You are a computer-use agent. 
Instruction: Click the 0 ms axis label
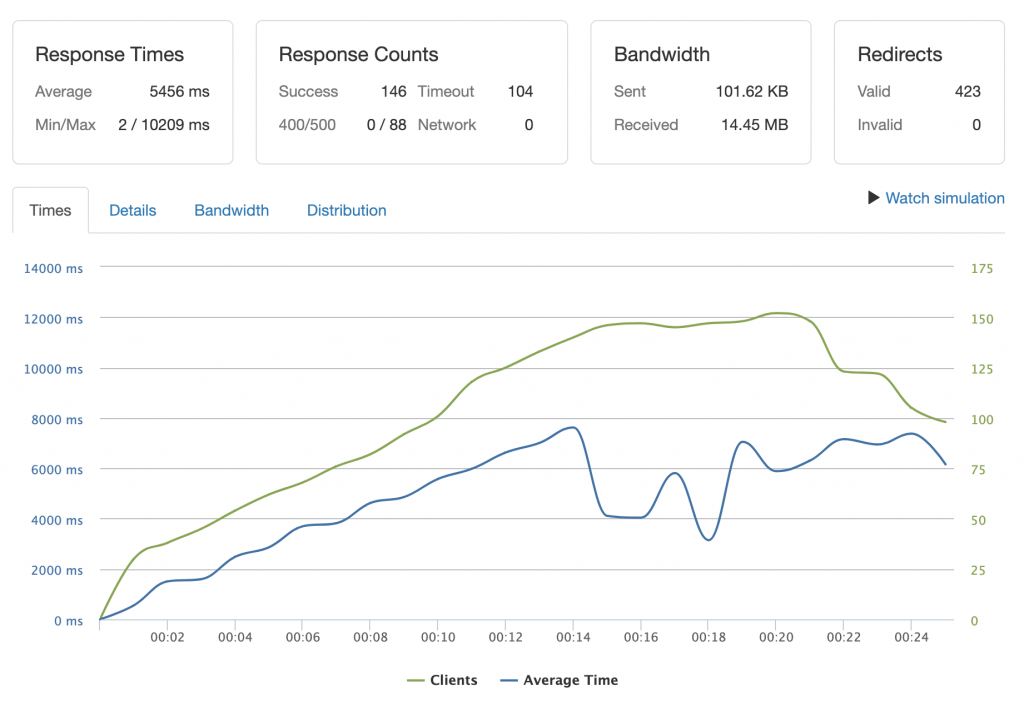coord(69,620)
